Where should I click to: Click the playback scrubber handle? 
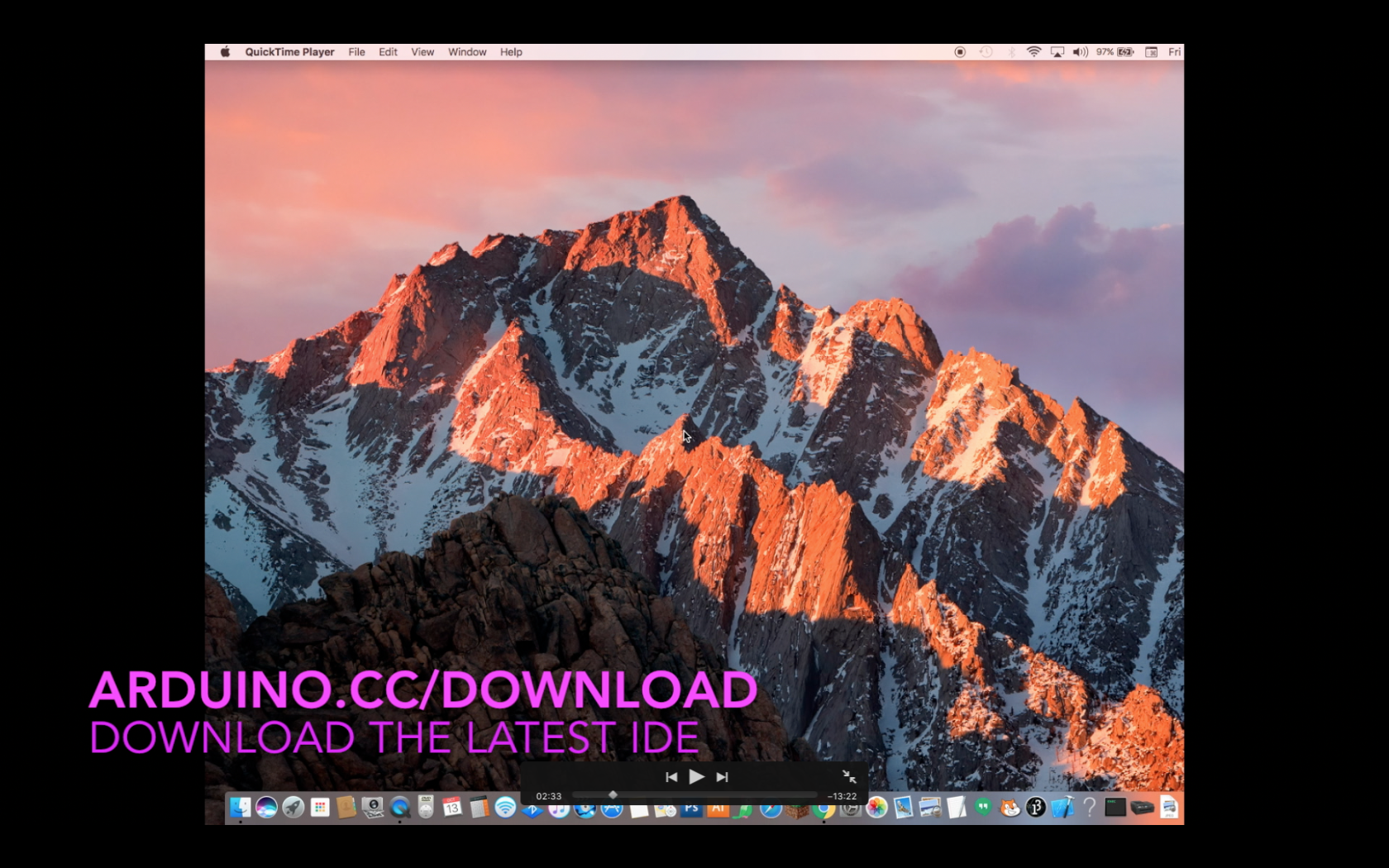point(613,795)
